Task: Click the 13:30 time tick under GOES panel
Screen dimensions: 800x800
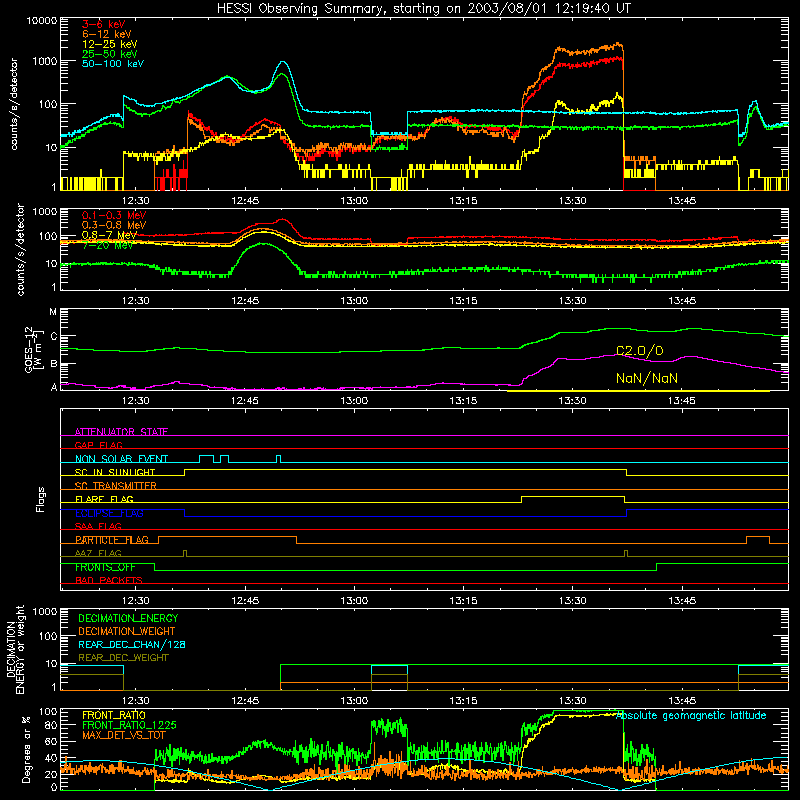Action: coord(572,401)
